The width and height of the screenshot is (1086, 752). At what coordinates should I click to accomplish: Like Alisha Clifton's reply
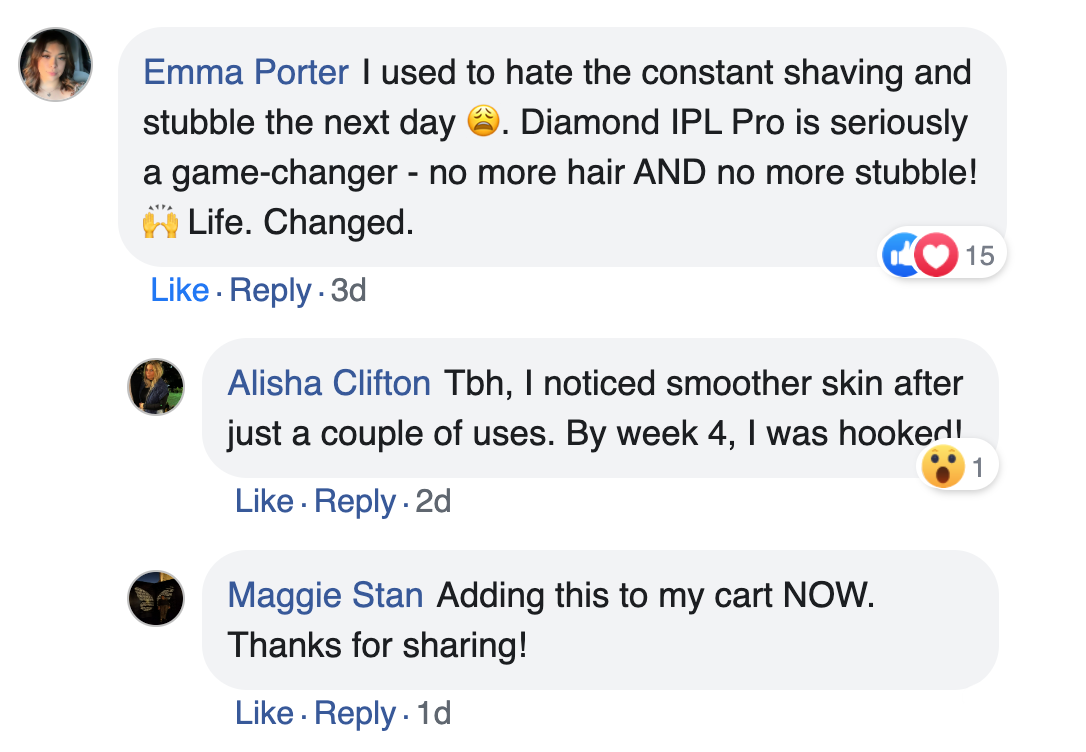(x=264, y=501)
